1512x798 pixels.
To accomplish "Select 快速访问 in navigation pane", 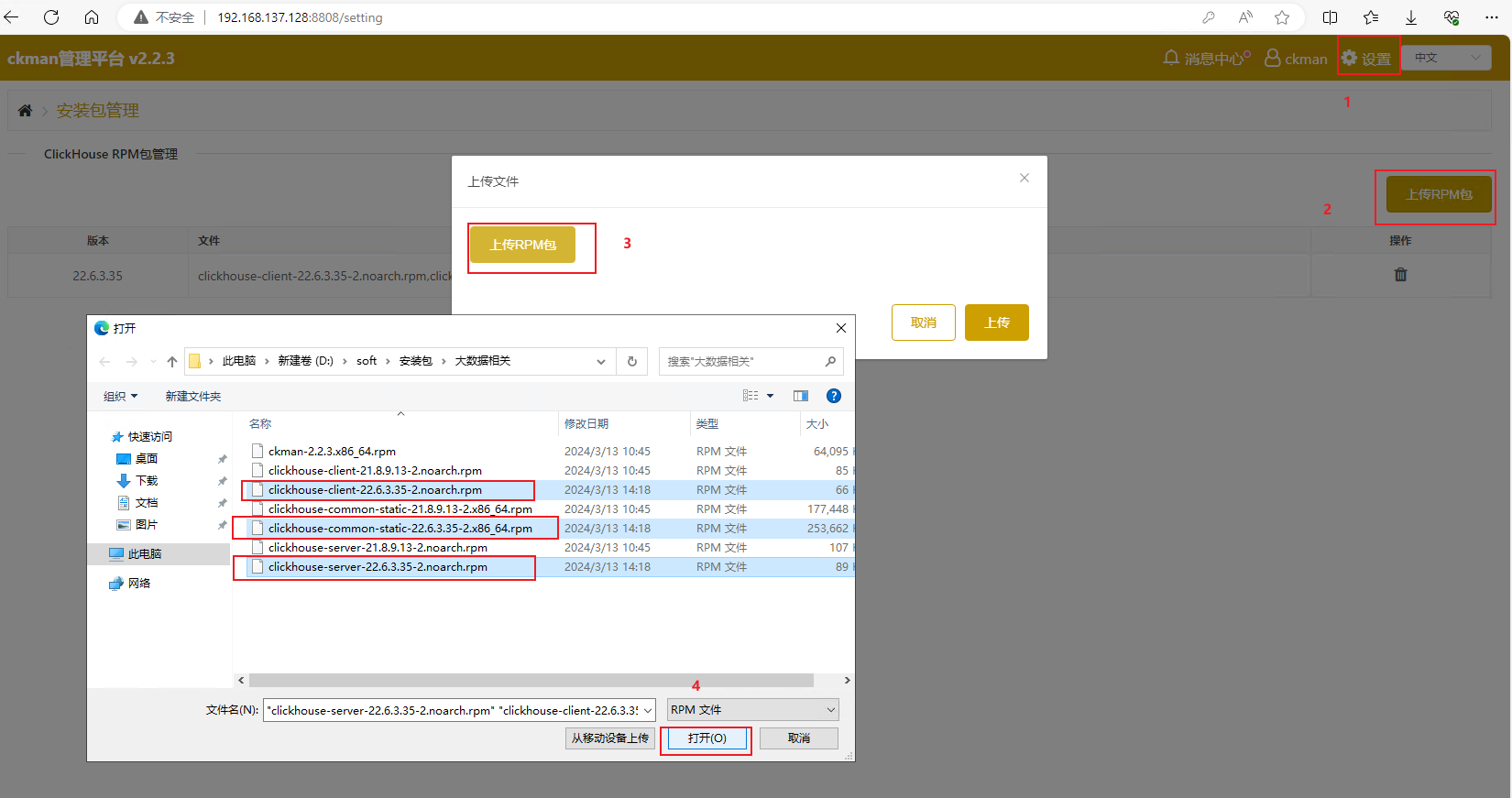I will (x=149, y=437).
